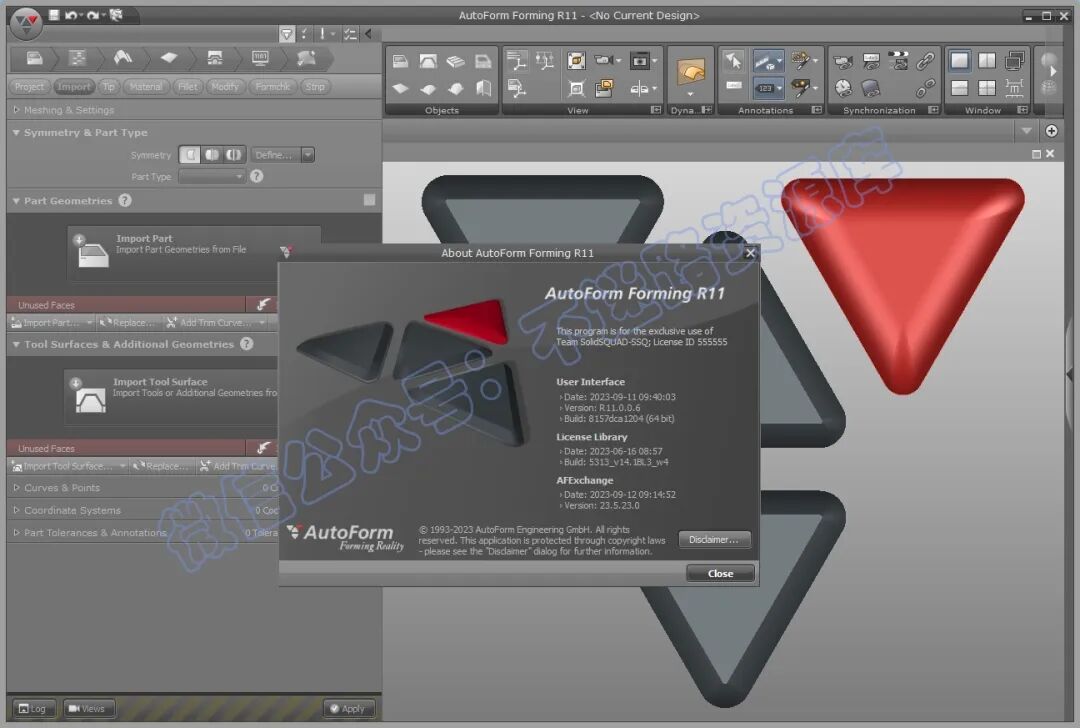The height and width of the screenshot is (728, 1080).
Task: Click the book-shaped icon in Objects group
Action: pyautogui.click(x=484, y=88)
